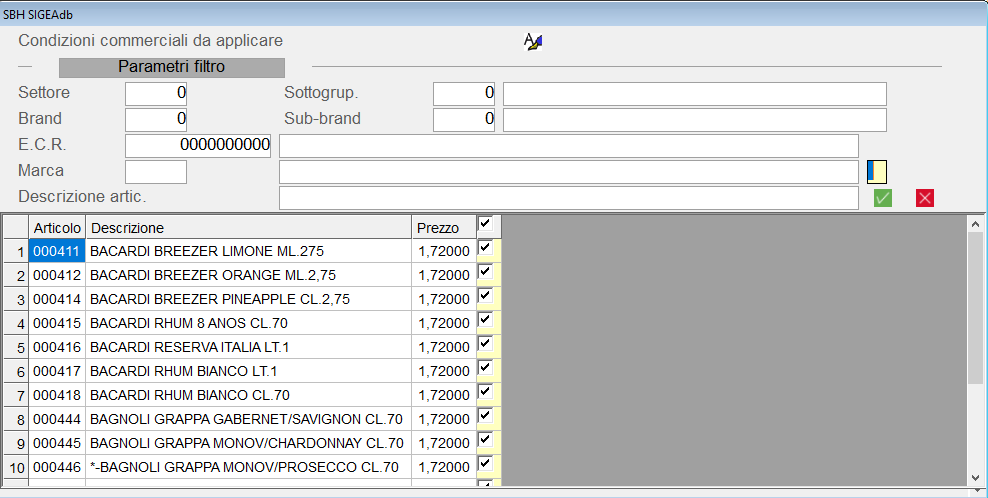The width and height of the screenshot is (988, 498).
Task: Click the scrollbar down arrow
Action: tap(975, 477)
